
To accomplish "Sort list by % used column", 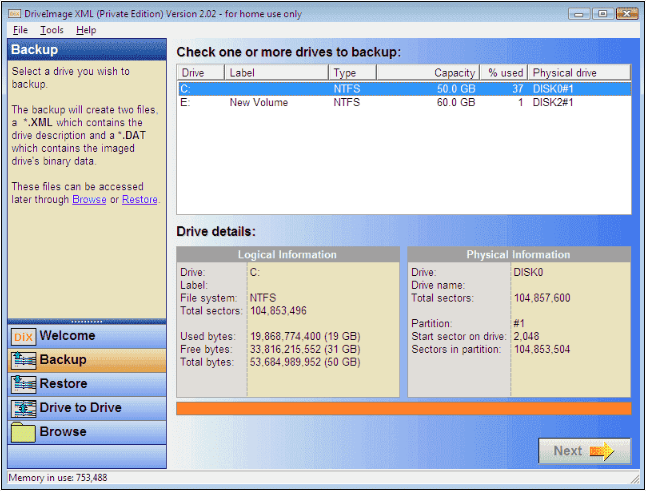I will tap(505, 73).
